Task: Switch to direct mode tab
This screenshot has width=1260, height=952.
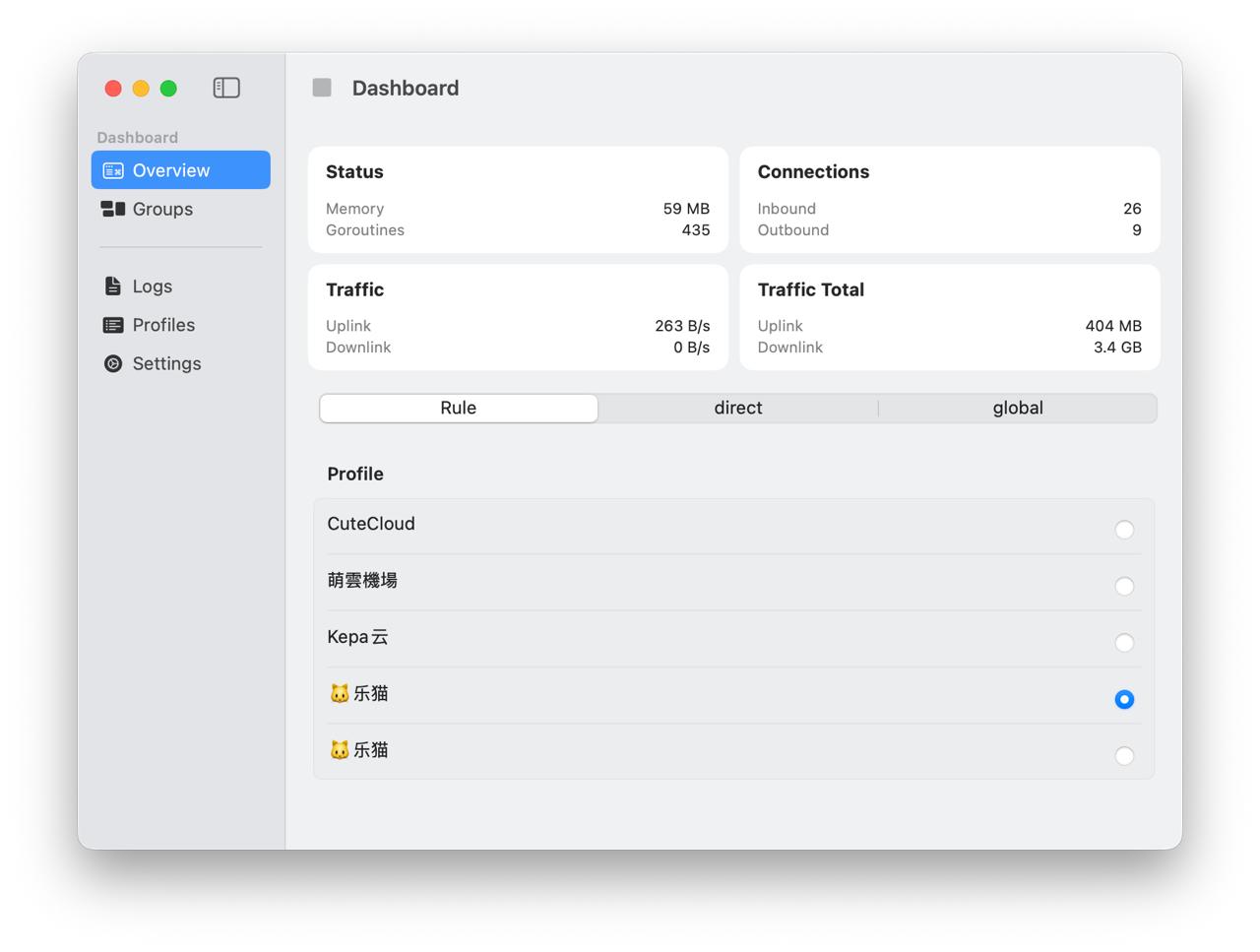Action: pos(737,408)
